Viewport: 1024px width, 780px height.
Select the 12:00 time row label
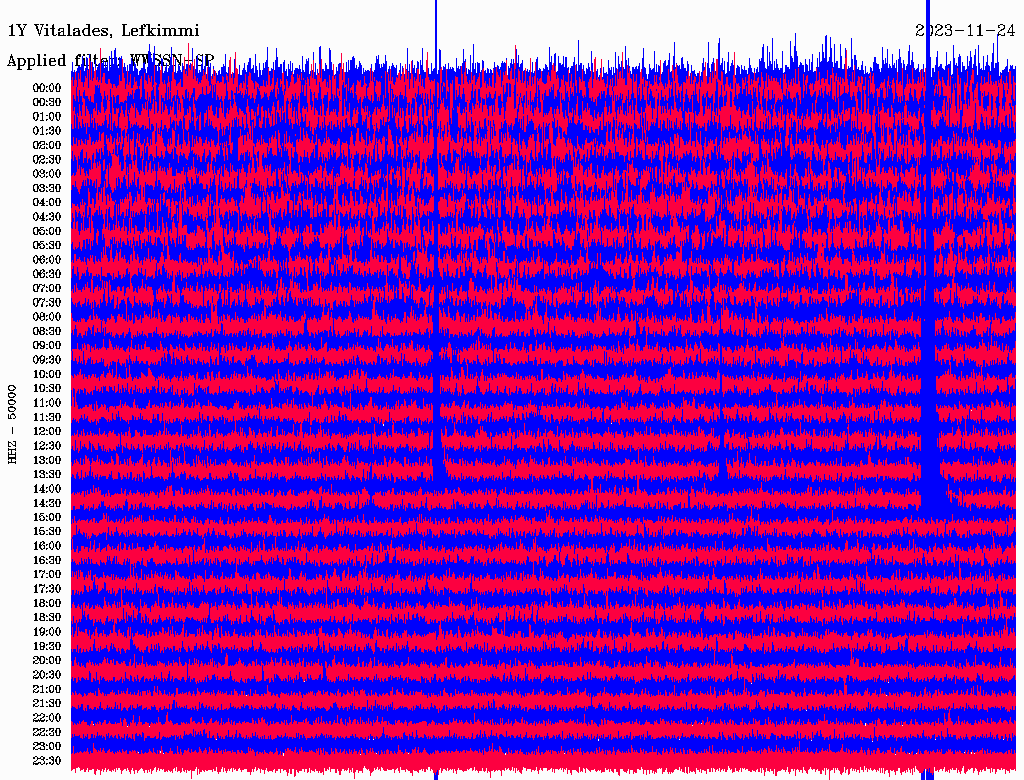(x=47, y=432)
